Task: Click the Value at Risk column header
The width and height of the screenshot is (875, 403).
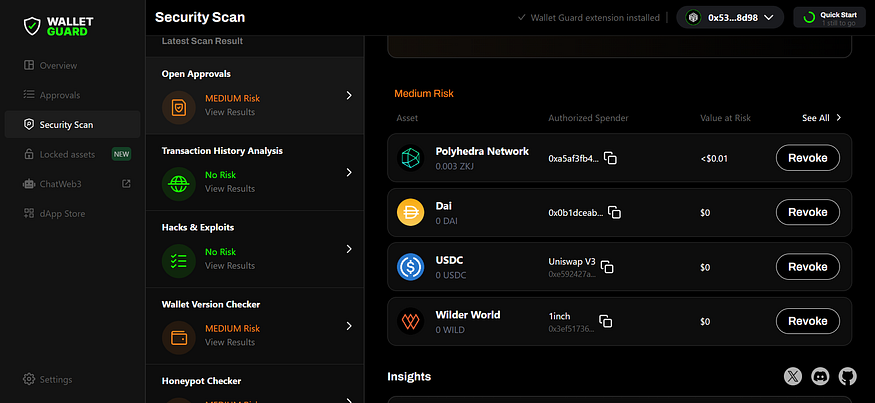Action: 725,118
